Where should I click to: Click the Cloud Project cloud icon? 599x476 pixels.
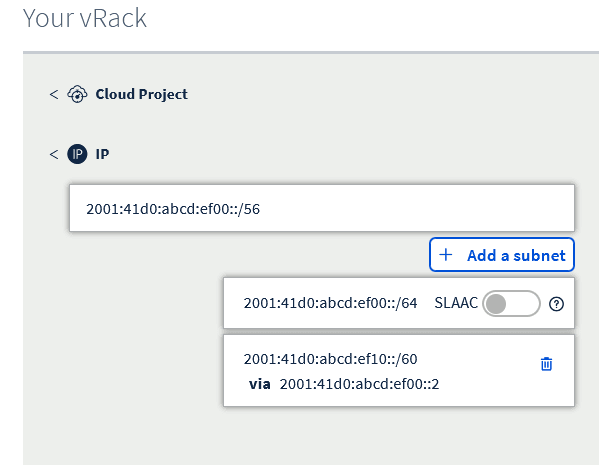click(77, 94)
